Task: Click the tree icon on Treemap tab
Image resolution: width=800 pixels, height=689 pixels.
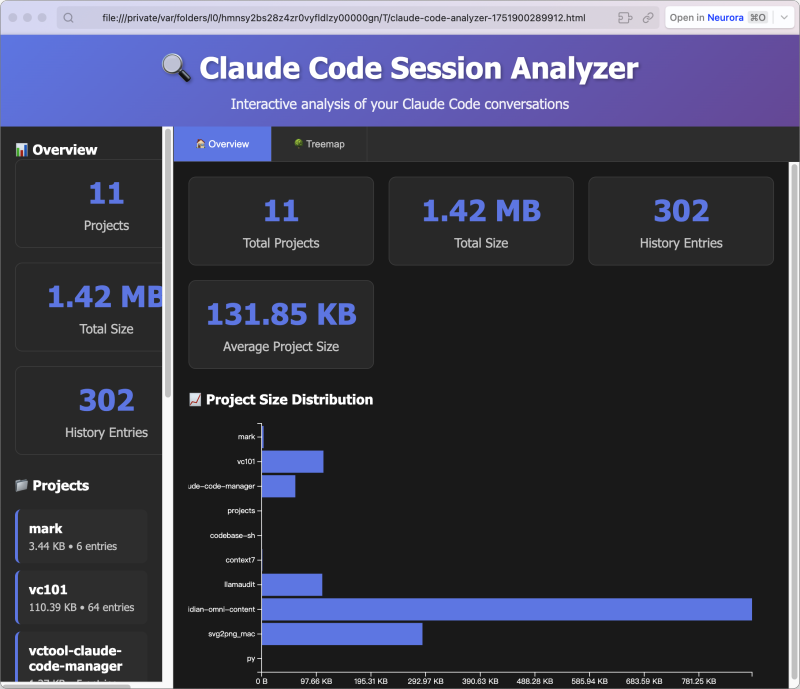Action: pyautogui.click(x=298, y=144)
